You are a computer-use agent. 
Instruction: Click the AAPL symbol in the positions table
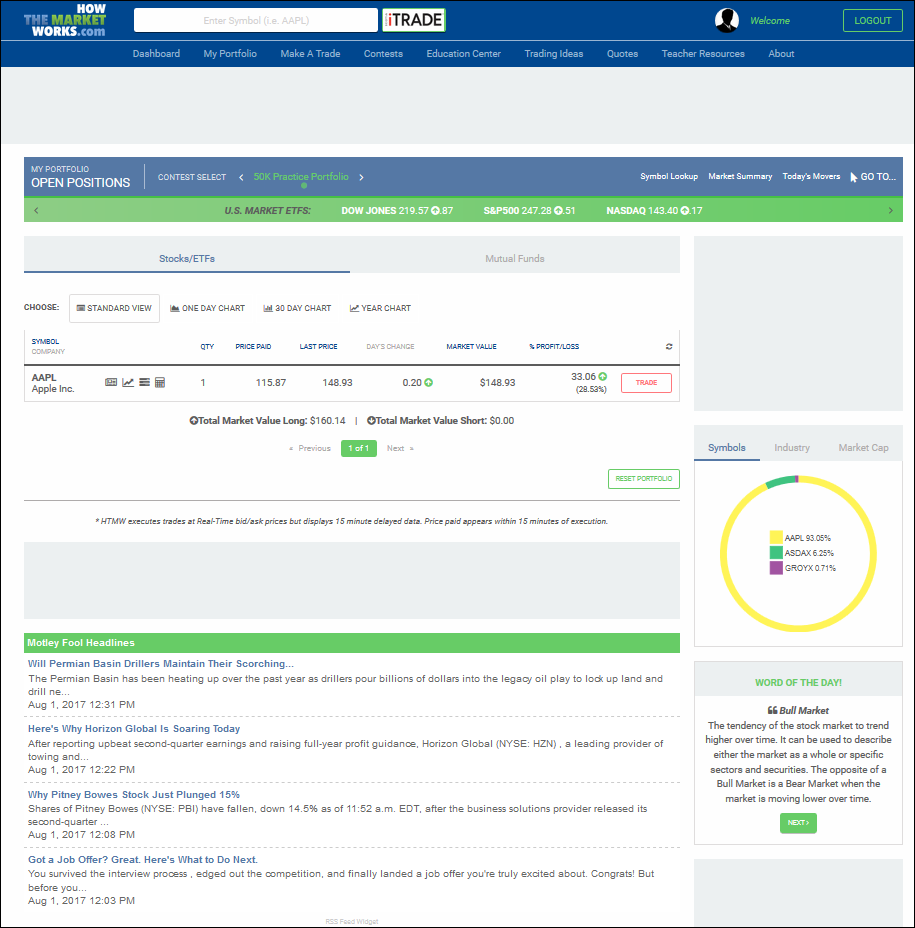[x=44, y=378]
